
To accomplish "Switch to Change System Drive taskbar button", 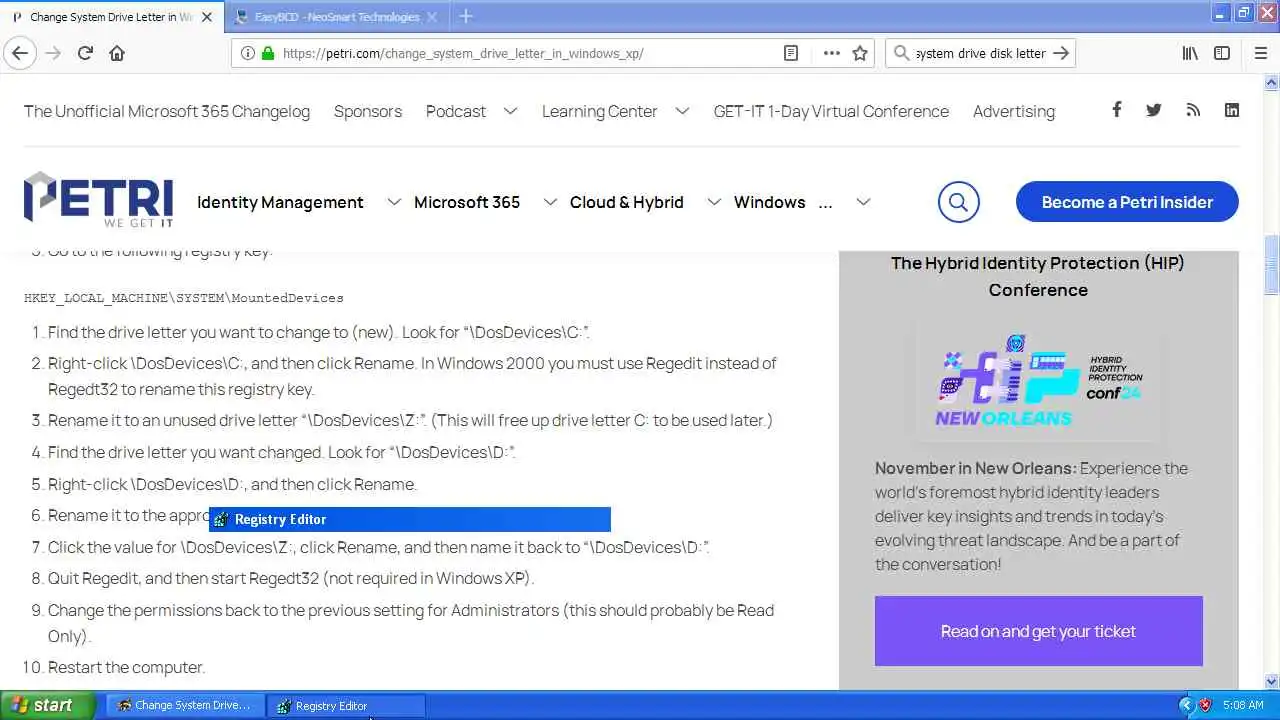I will [185, 705].
